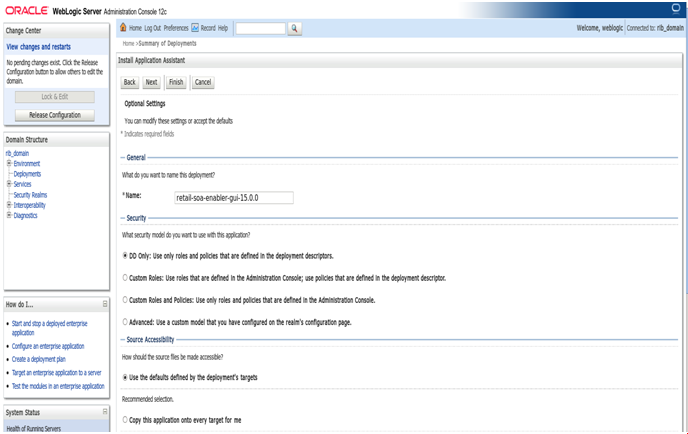Click Record in the toolbar
Viewport: 688px width, 434px height.
tap(208, 28)
